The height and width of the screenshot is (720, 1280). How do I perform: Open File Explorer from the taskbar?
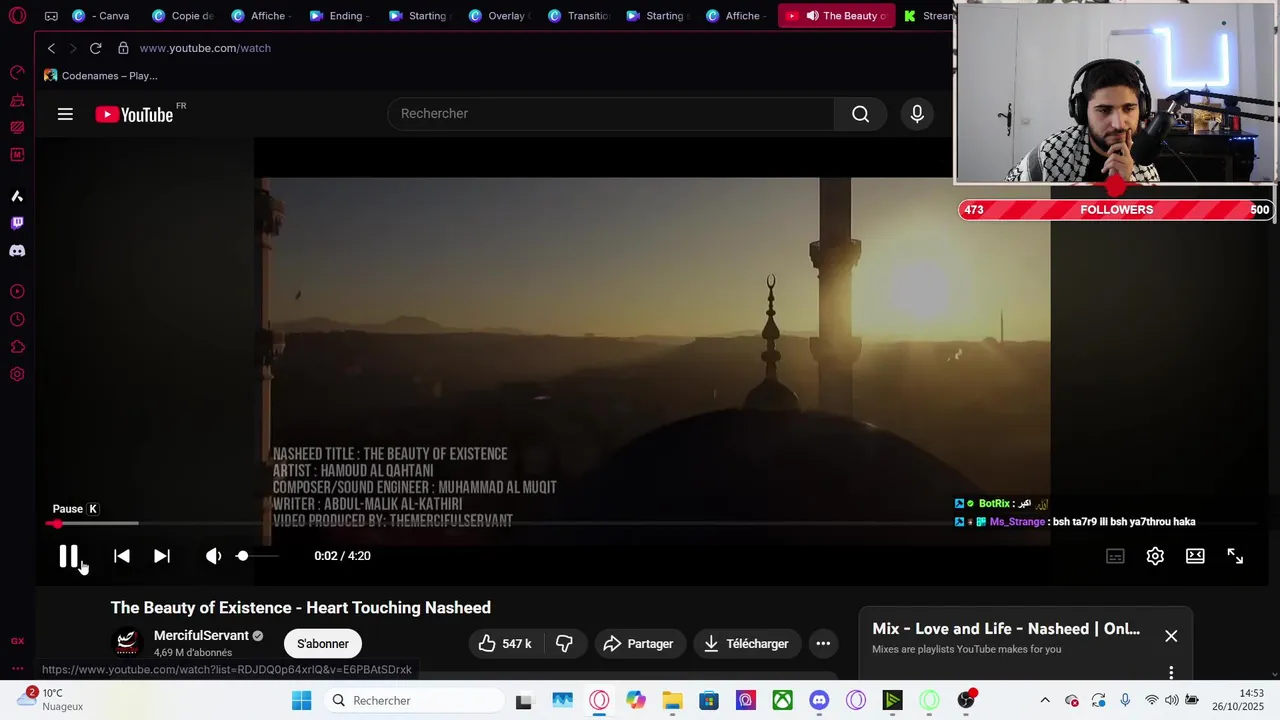[672, 701]
